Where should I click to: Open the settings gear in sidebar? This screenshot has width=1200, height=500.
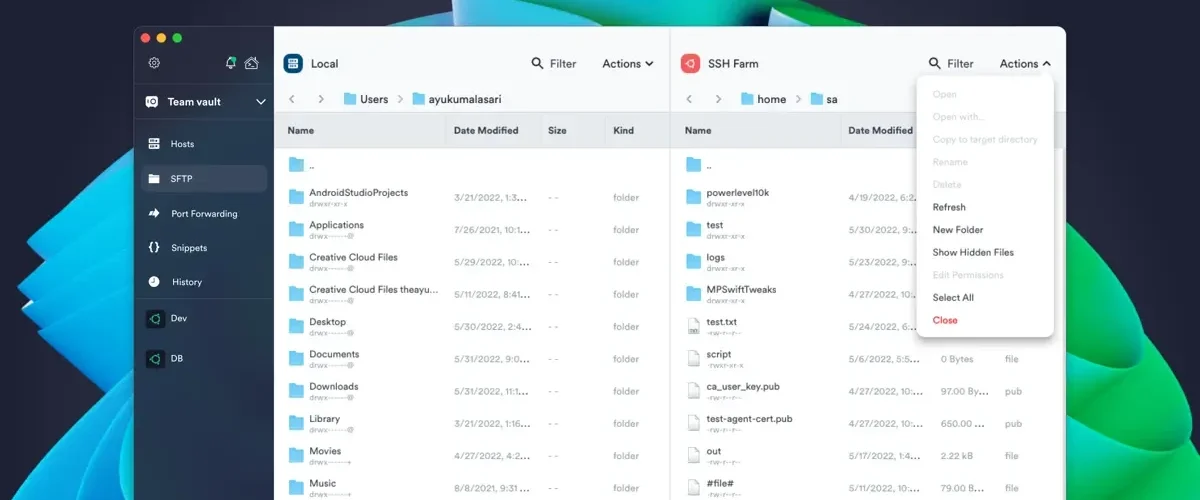[x=154, y=63]
